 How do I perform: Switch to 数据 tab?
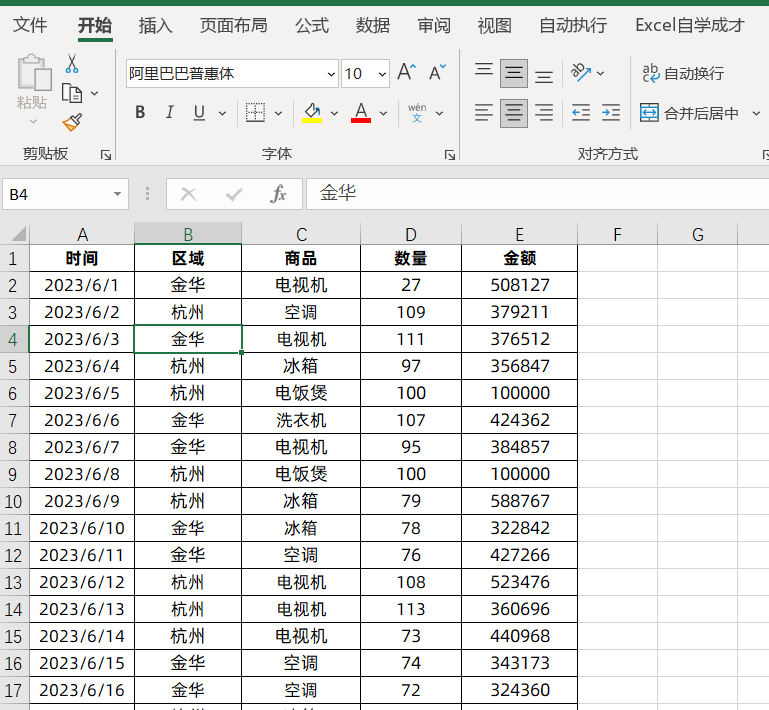click(x=373, y=25)
